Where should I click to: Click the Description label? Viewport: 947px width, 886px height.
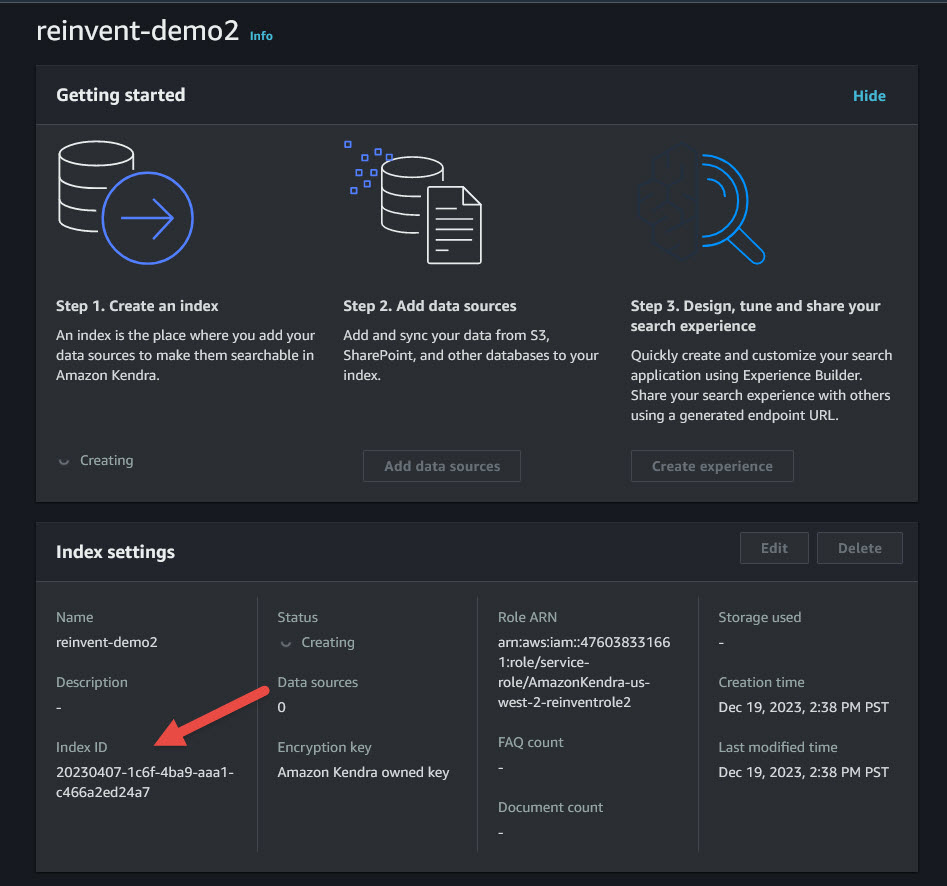tap(92, 682)
